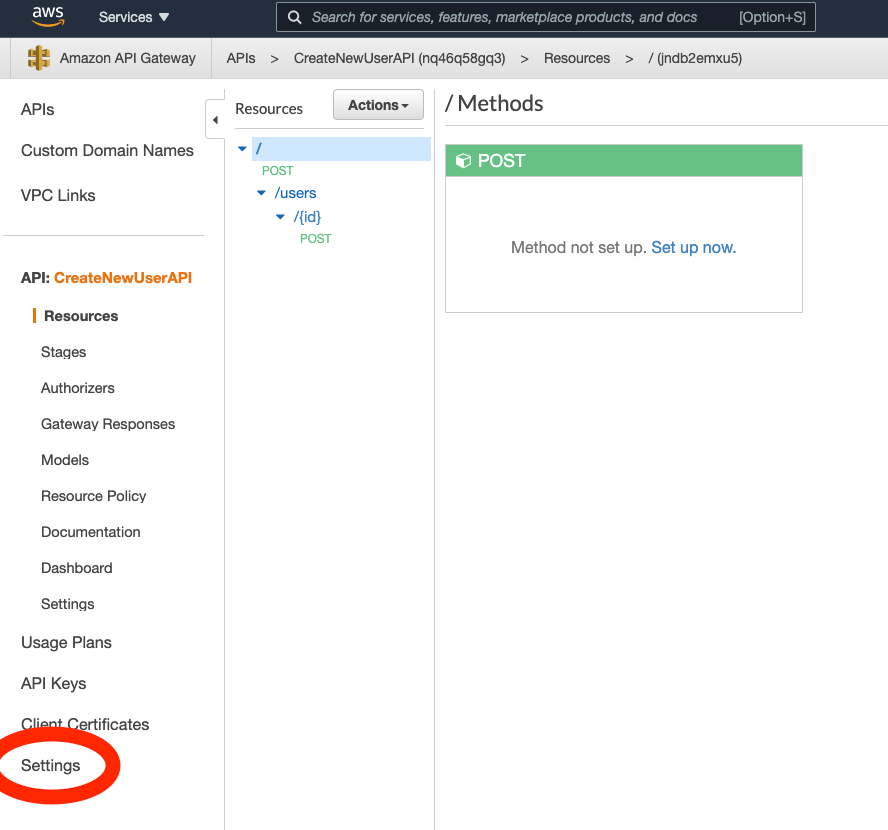This screenshot has width=888, height=830.
Task: Open Authorizers in the sidebar
Action: pyautogui.click(x=78, y=388)
